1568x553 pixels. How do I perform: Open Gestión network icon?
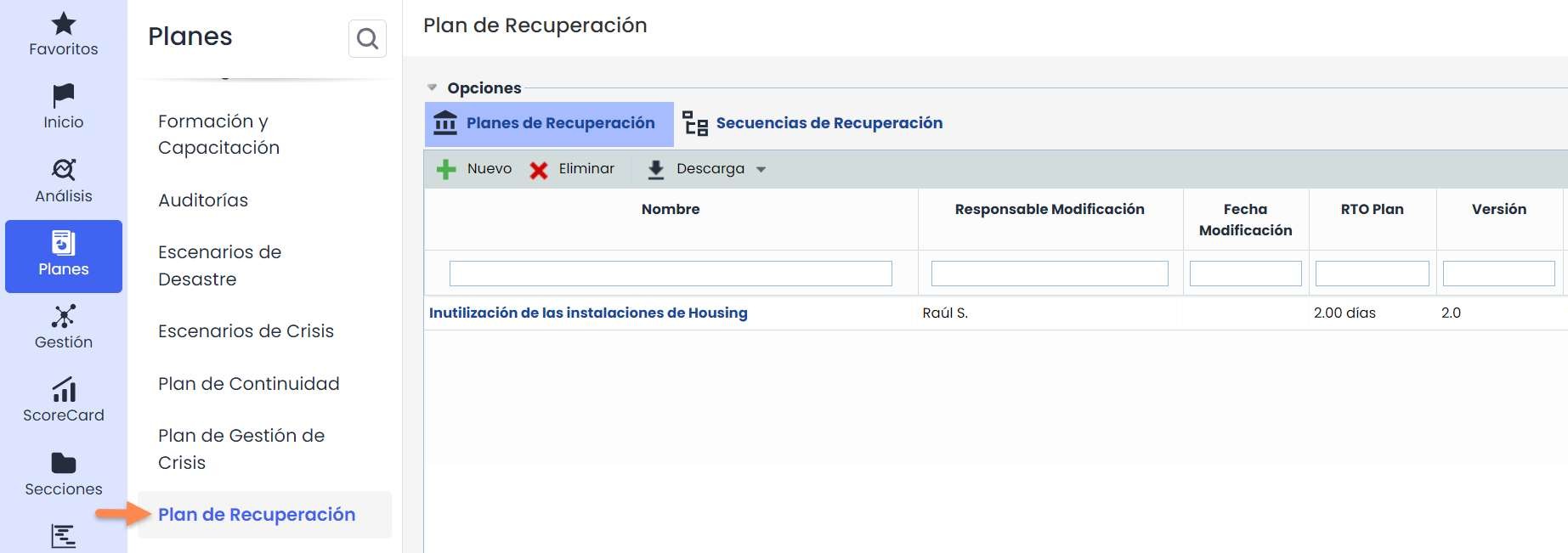pyautogui.click(x=64, y=317)
